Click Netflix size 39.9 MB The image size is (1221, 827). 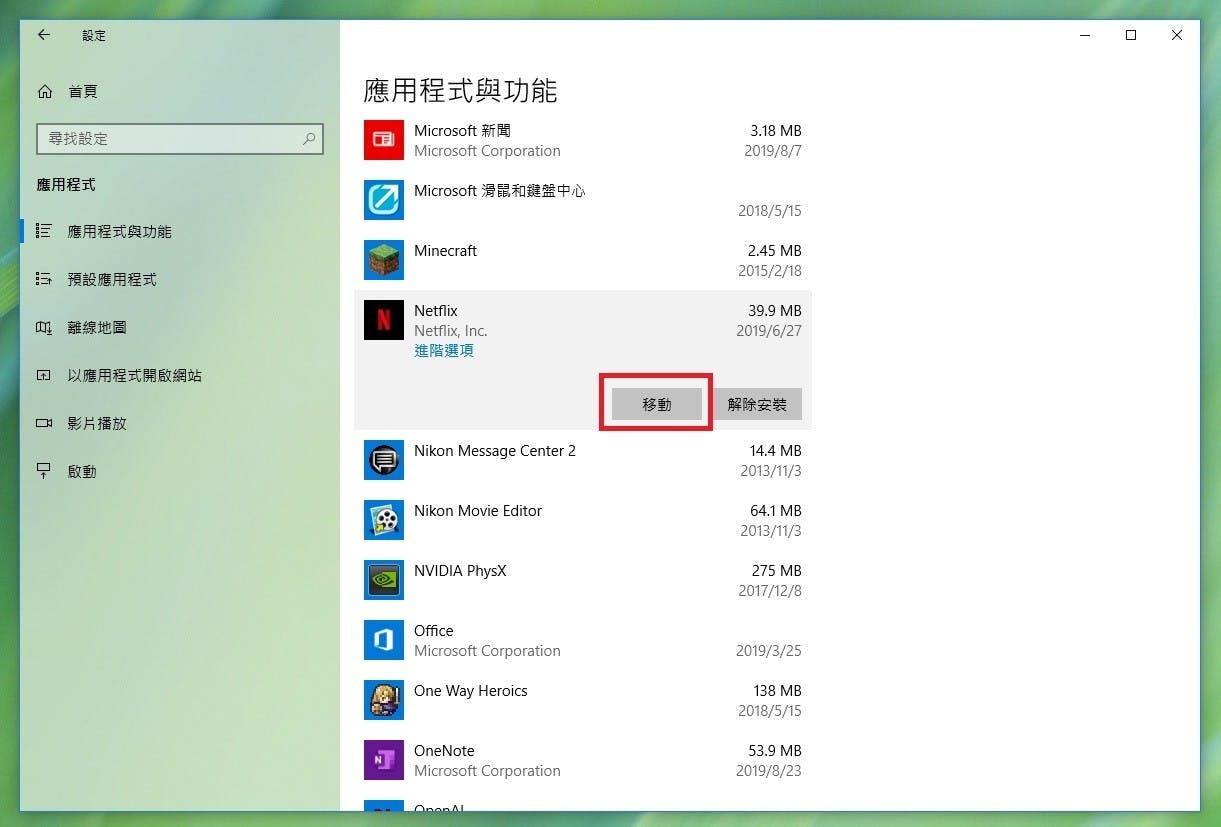coord(775,311)
